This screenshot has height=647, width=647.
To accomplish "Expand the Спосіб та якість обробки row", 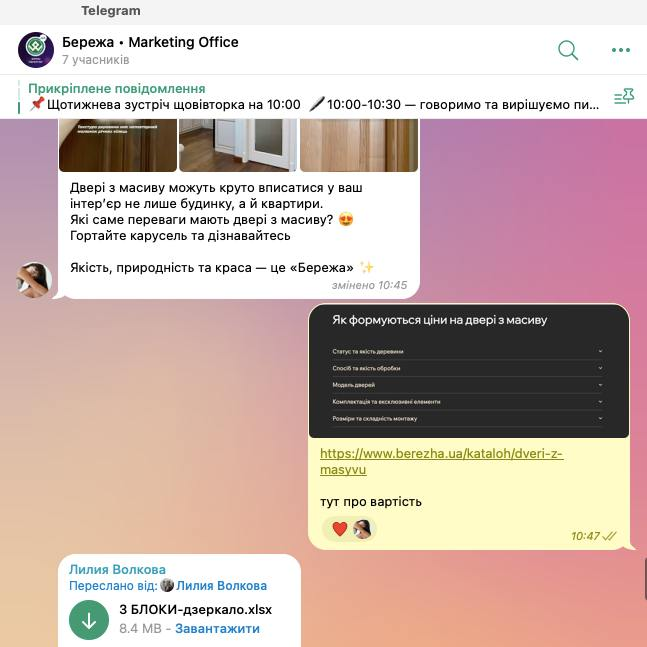I will [466, 368].
